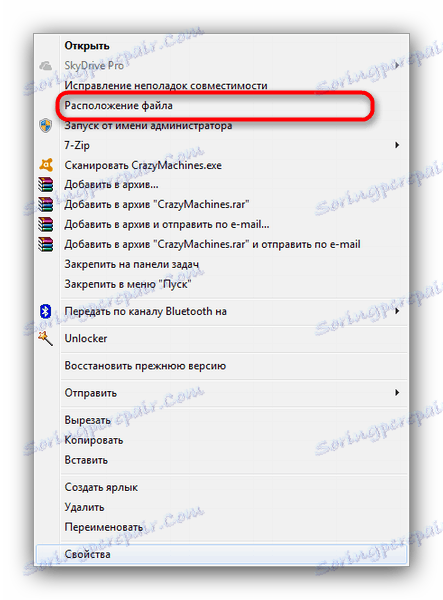This screenshot has width=443, height=600.
Task: Click WinRAR icon for archive and e-mail entry
Action: tap(46, 224)
